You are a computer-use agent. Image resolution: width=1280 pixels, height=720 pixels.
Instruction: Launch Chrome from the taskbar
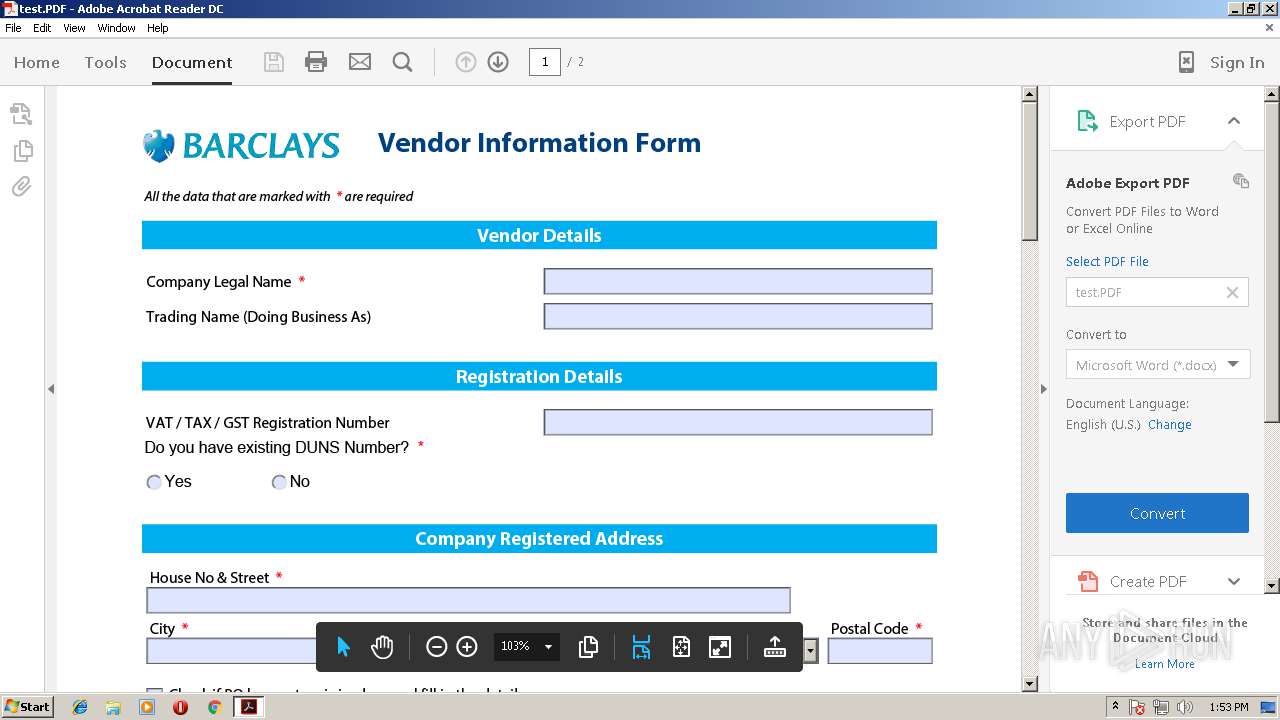(x=214, y=707)
